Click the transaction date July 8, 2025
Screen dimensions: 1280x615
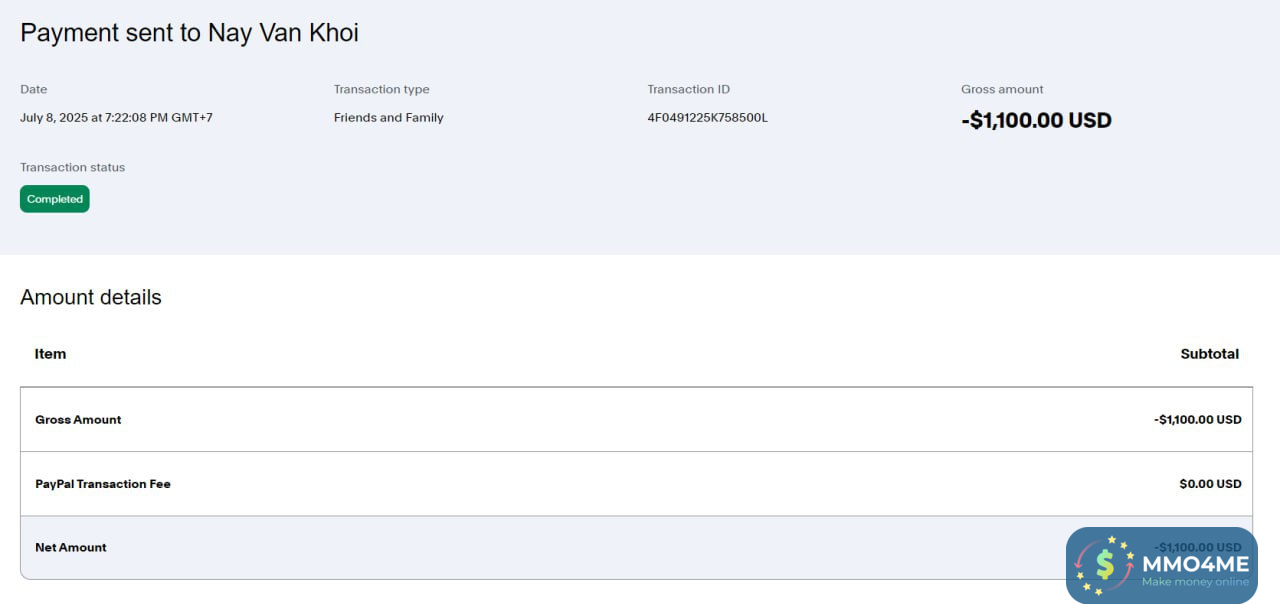[116, 118]
